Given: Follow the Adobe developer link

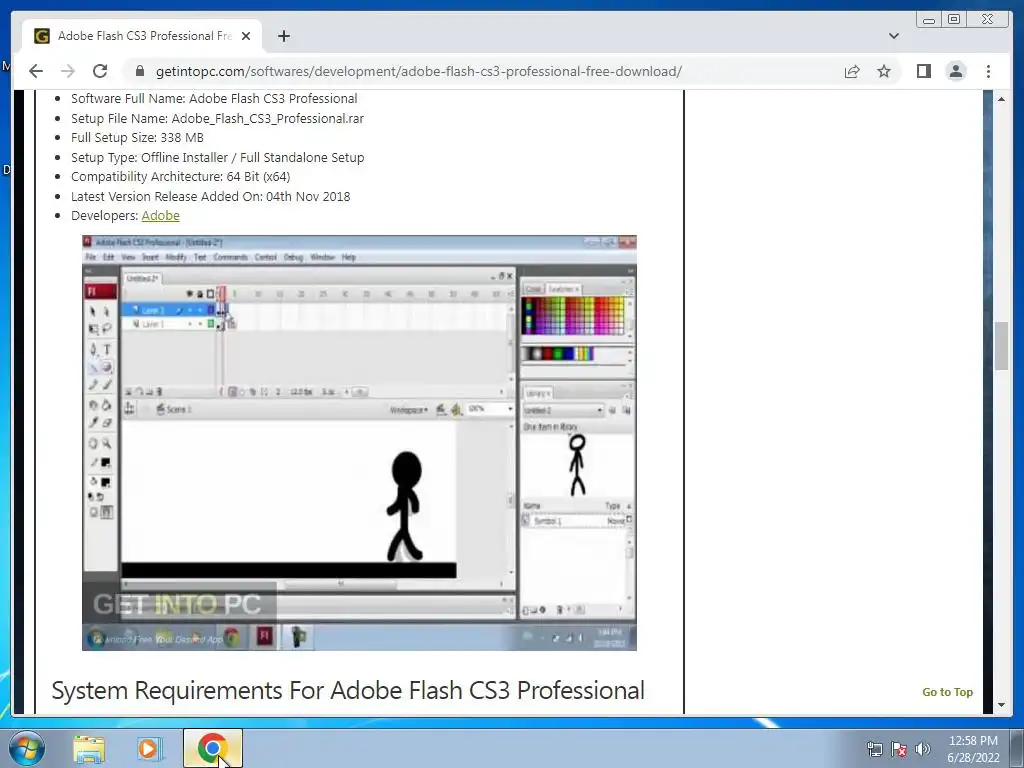Looking at the screenshot, I should pos(160,216).
